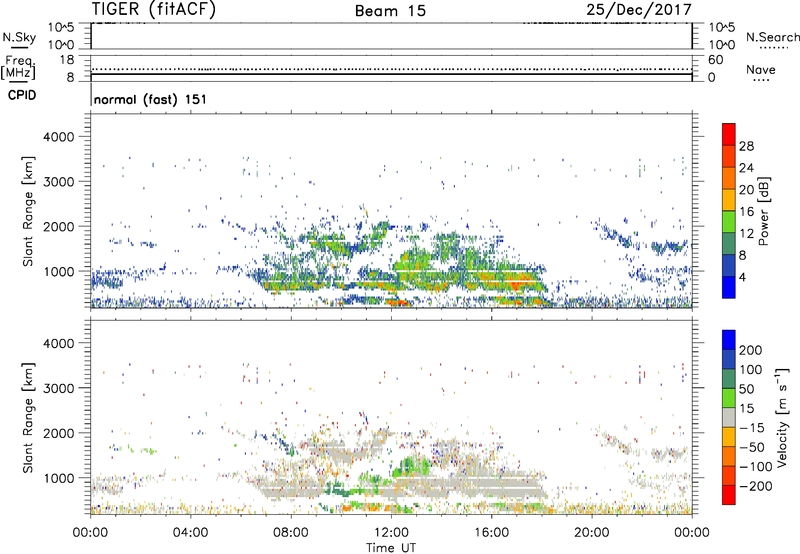Click the Beam 15 label
This screenshot has height=554, width=800.
point(390,11)
